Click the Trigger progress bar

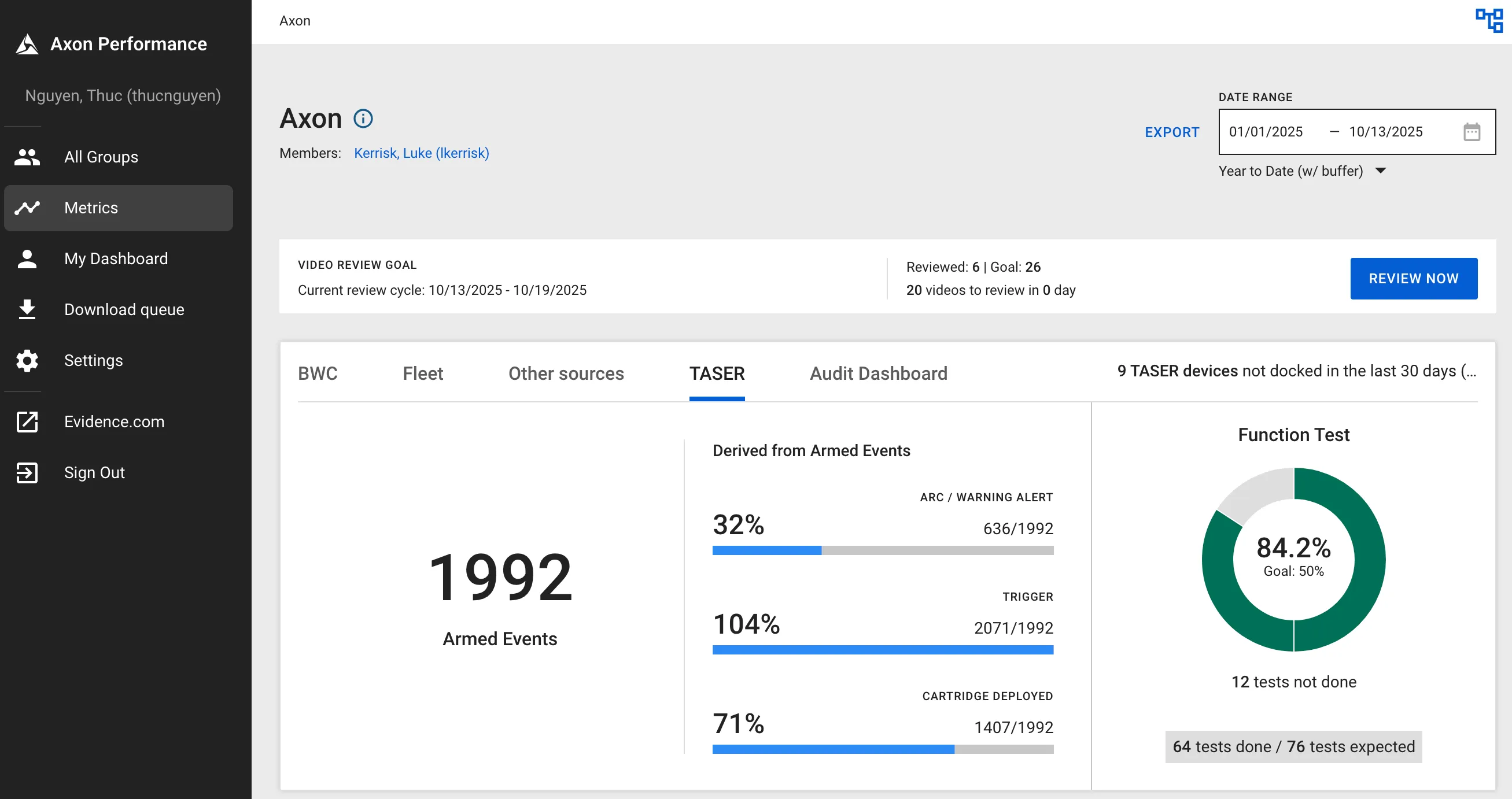point(882,649)
